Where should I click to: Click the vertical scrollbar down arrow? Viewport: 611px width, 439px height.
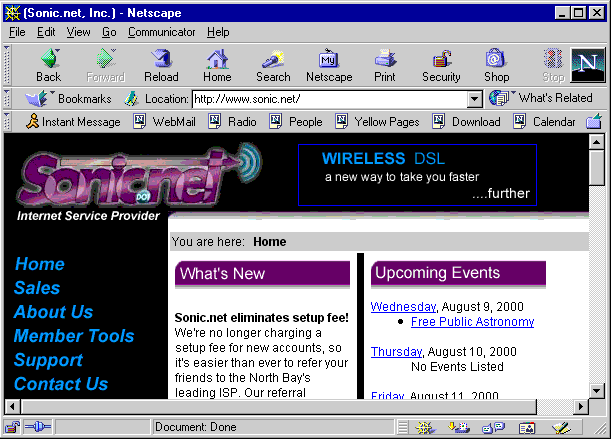(597, 390)
